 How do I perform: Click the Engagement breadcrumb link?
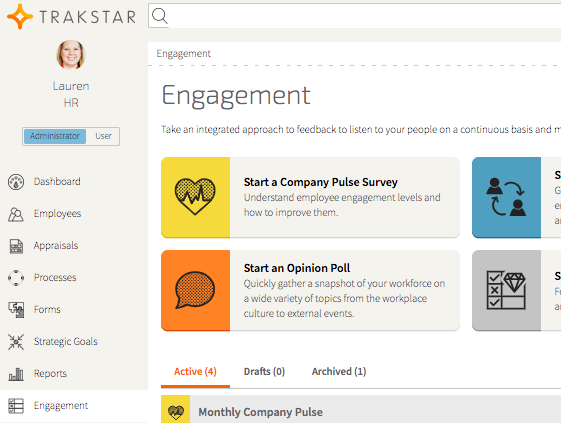pos(184,54)
